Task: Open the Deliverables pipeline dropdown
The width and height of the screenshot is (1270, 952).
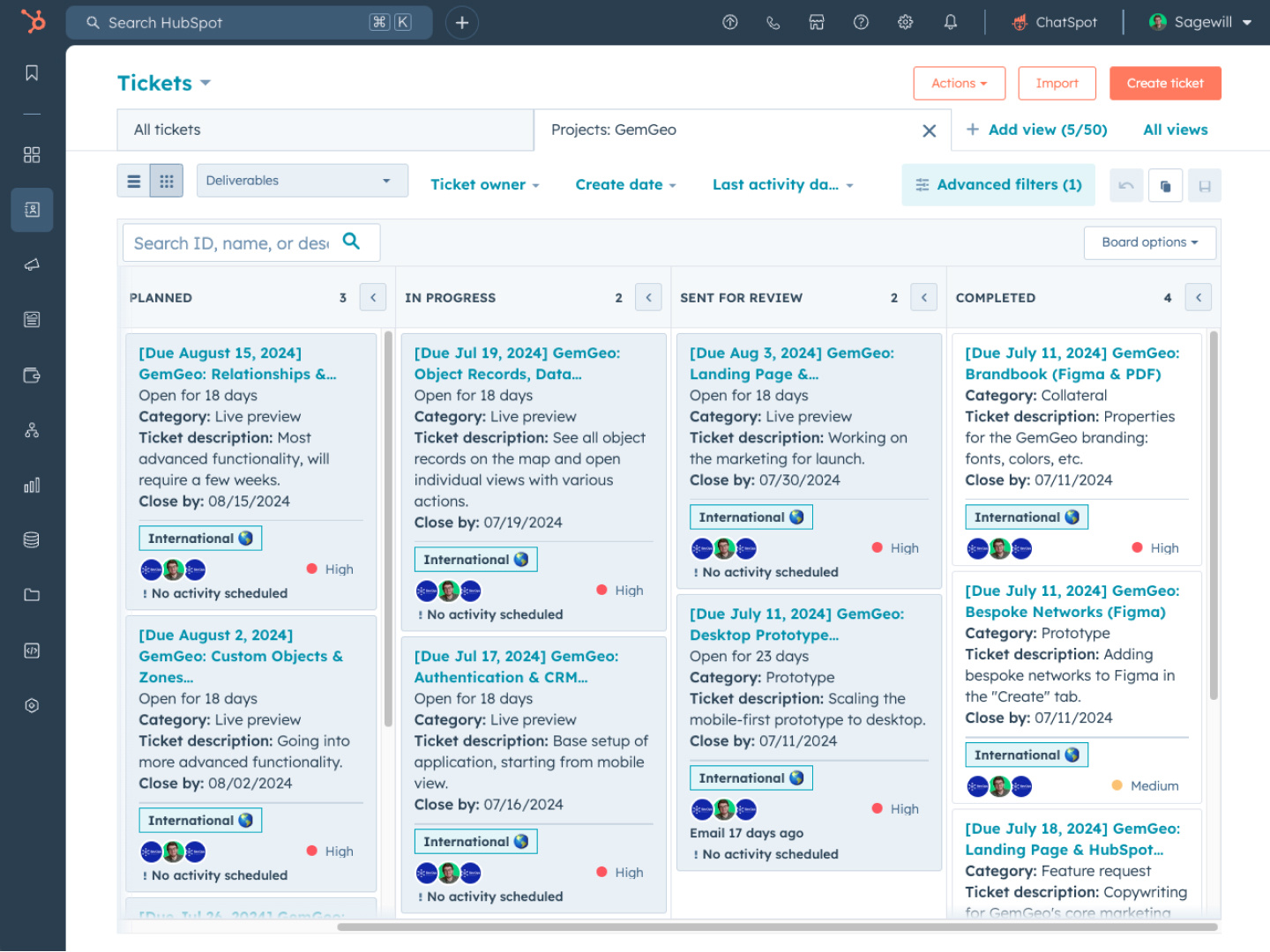Action: 303,181
